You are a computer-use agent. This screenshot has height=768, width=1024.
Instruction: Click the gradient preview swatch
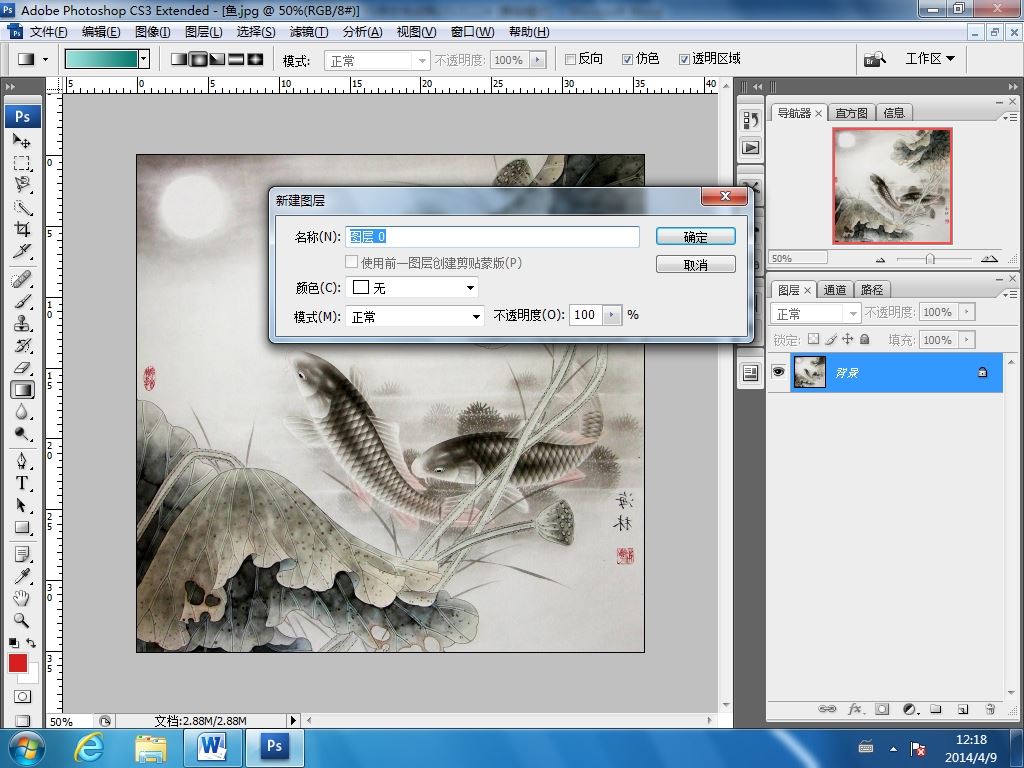pyautogui.click(x=101, y=59)
